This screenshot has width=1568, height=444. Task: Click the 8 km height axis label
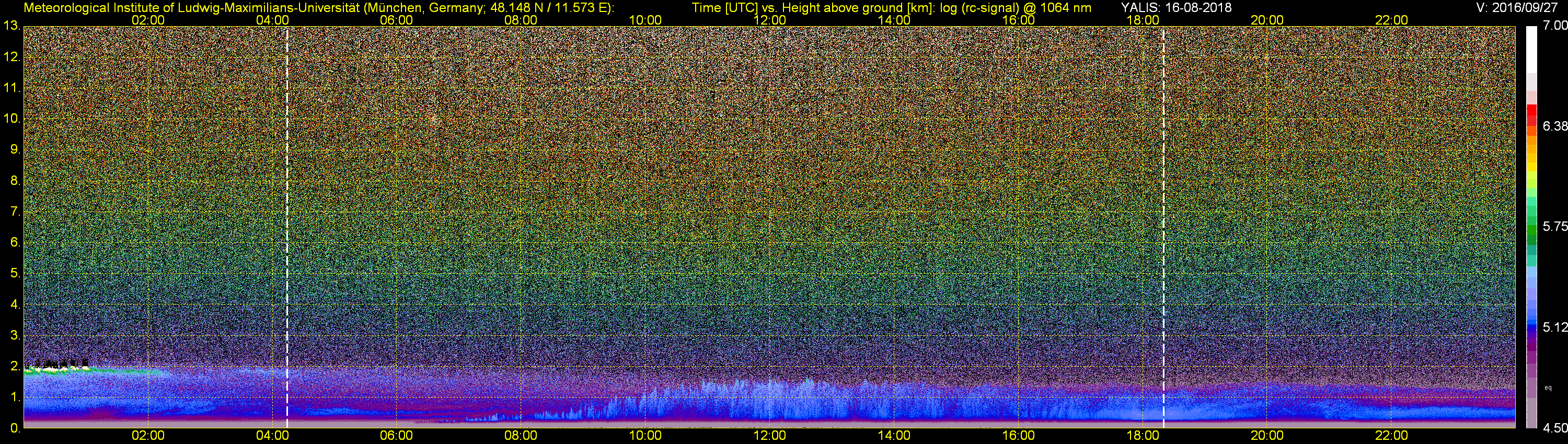click(15, 181)
